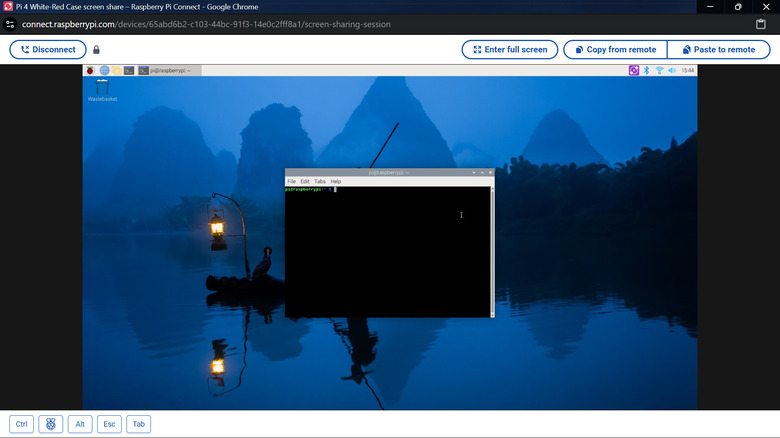The image size is (780, 438).
Task: Restore down the Chrome window
Action: 738,7
